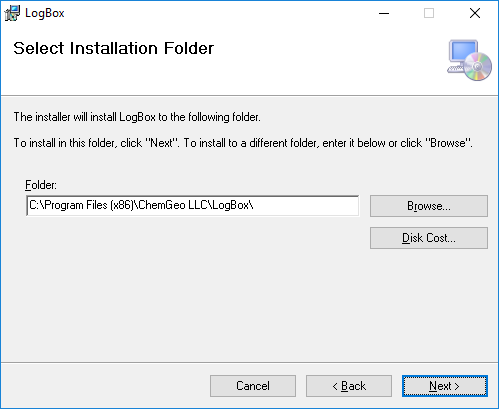Cancel the LogBox installation
Image resolution: width=499 pixels, height=409 pixels.
pyautogui.click(x=253, y=386)
